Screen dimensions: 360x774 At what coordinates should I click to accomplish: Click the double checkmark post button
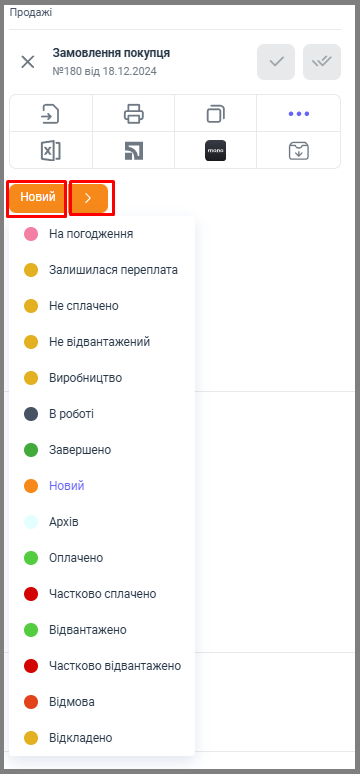point(322,62)
